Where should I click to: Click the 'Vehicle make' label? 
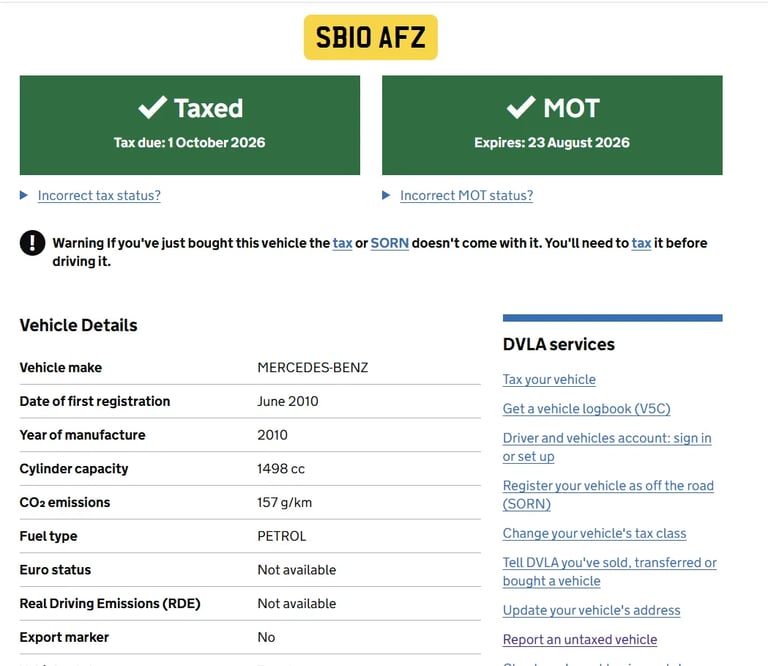(61, 367)
